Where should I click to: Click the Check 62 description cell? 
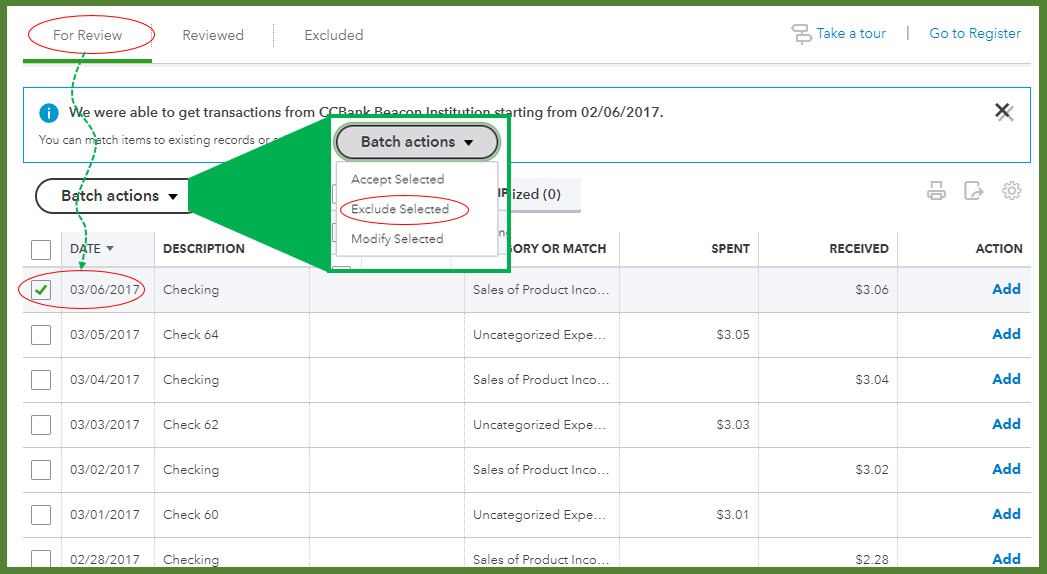point(191,424)
